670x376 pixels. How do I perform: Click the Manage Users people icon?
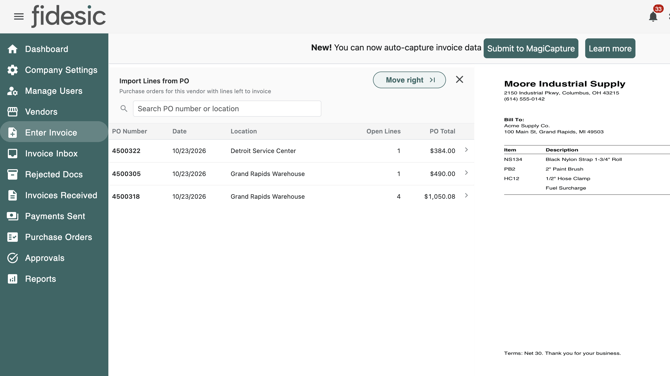pos(12,91)
